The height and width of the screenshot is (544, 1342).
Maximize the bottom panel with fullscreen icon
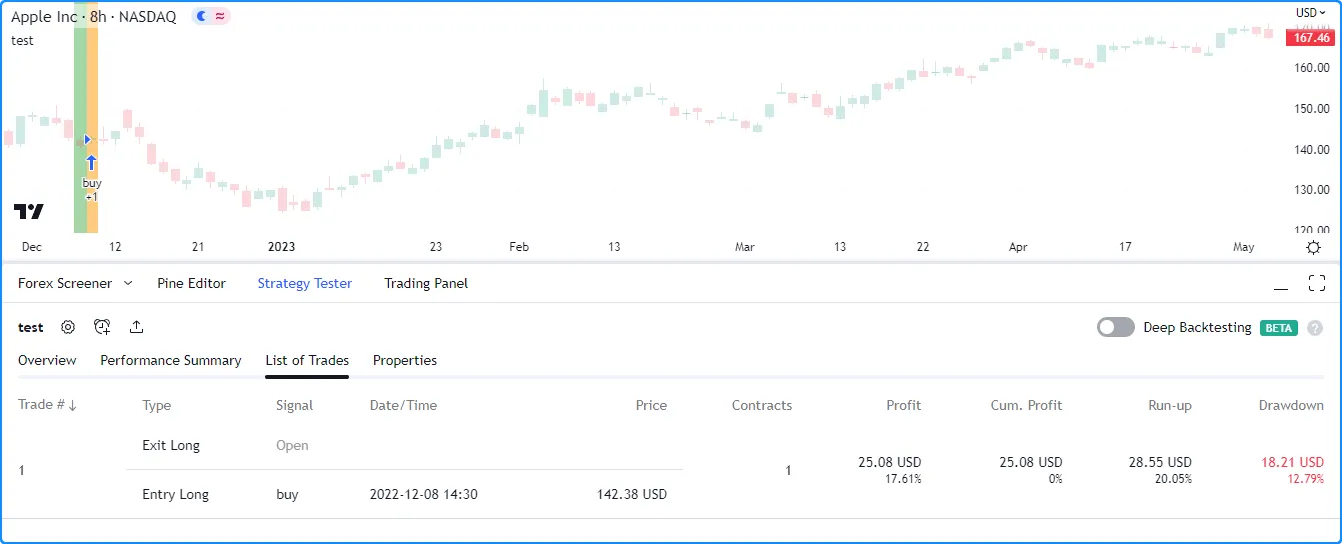(1317, 284)
